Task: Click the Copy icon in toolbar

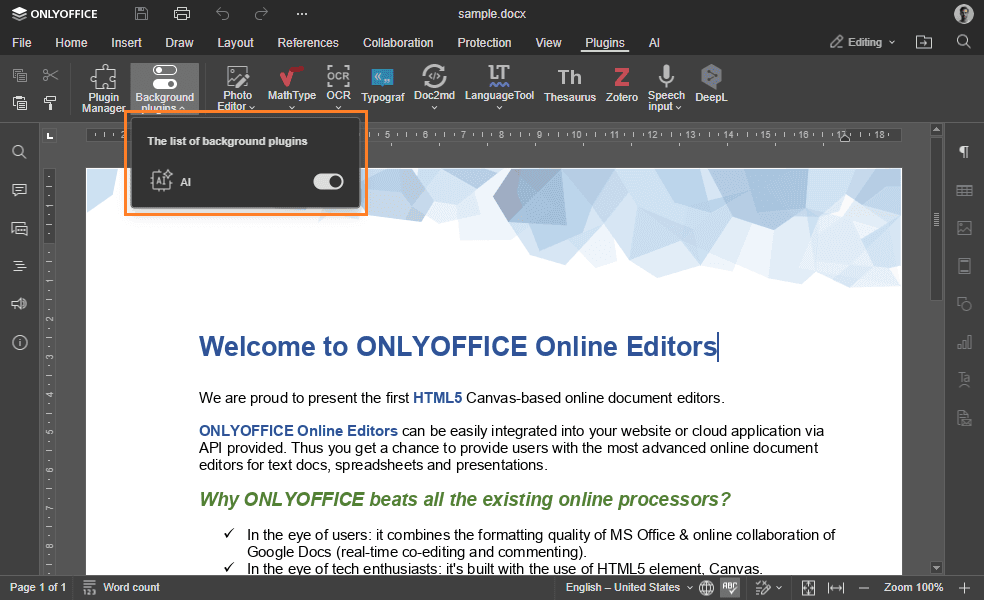Action: coord(20,75)
